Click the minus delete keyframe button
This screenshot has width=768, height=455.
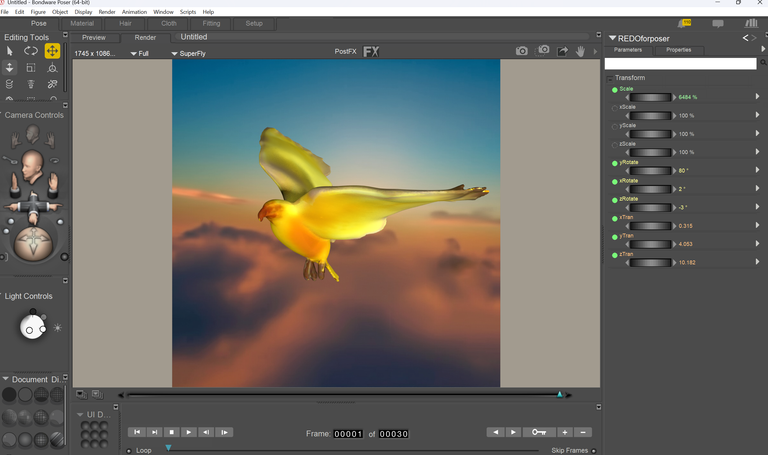pos(583,432)
